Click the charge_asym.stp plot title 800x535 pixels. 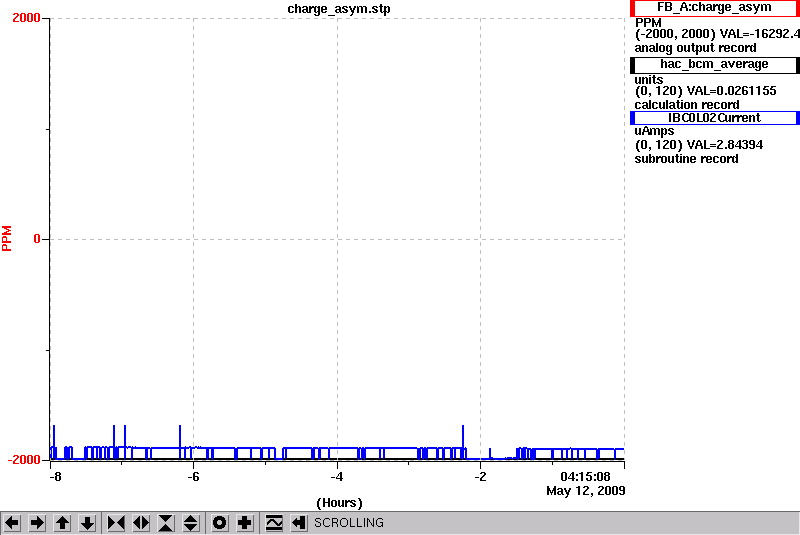(339, 9)
